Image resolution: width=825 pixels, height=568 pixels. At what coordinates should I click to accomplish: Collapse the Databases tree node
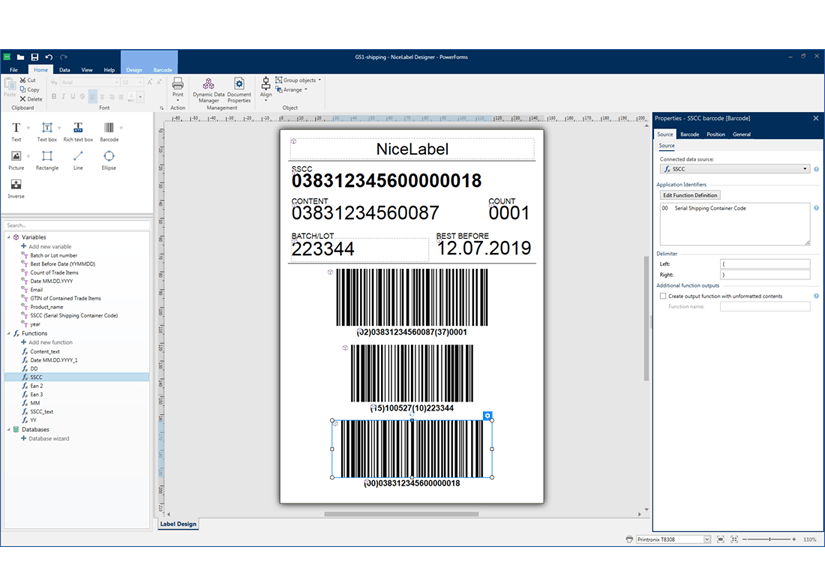point(8,430)
